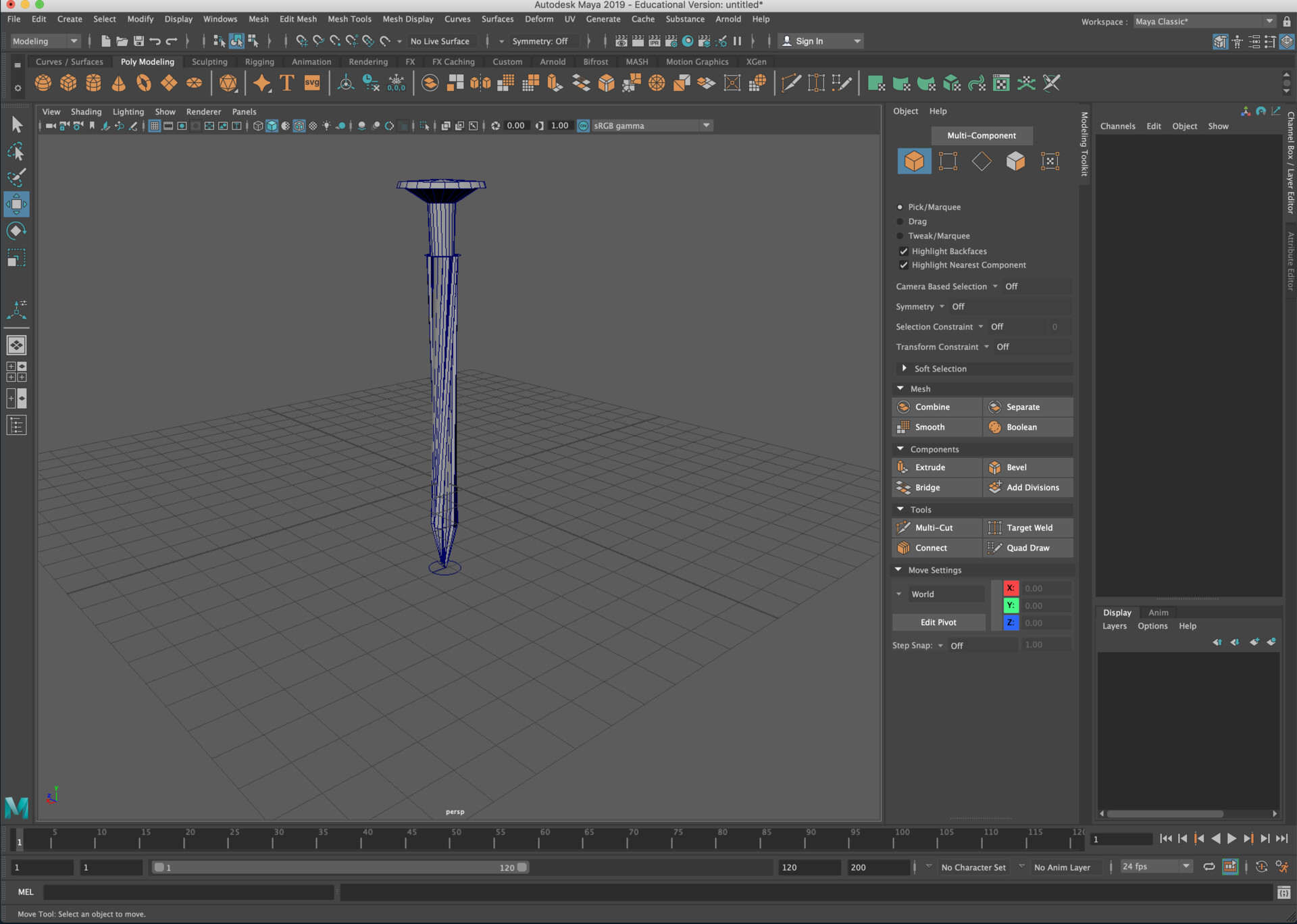Select the polygon cube primitive on the shelf
This screenshot has width=1297, height=924.
coord(68,82)
